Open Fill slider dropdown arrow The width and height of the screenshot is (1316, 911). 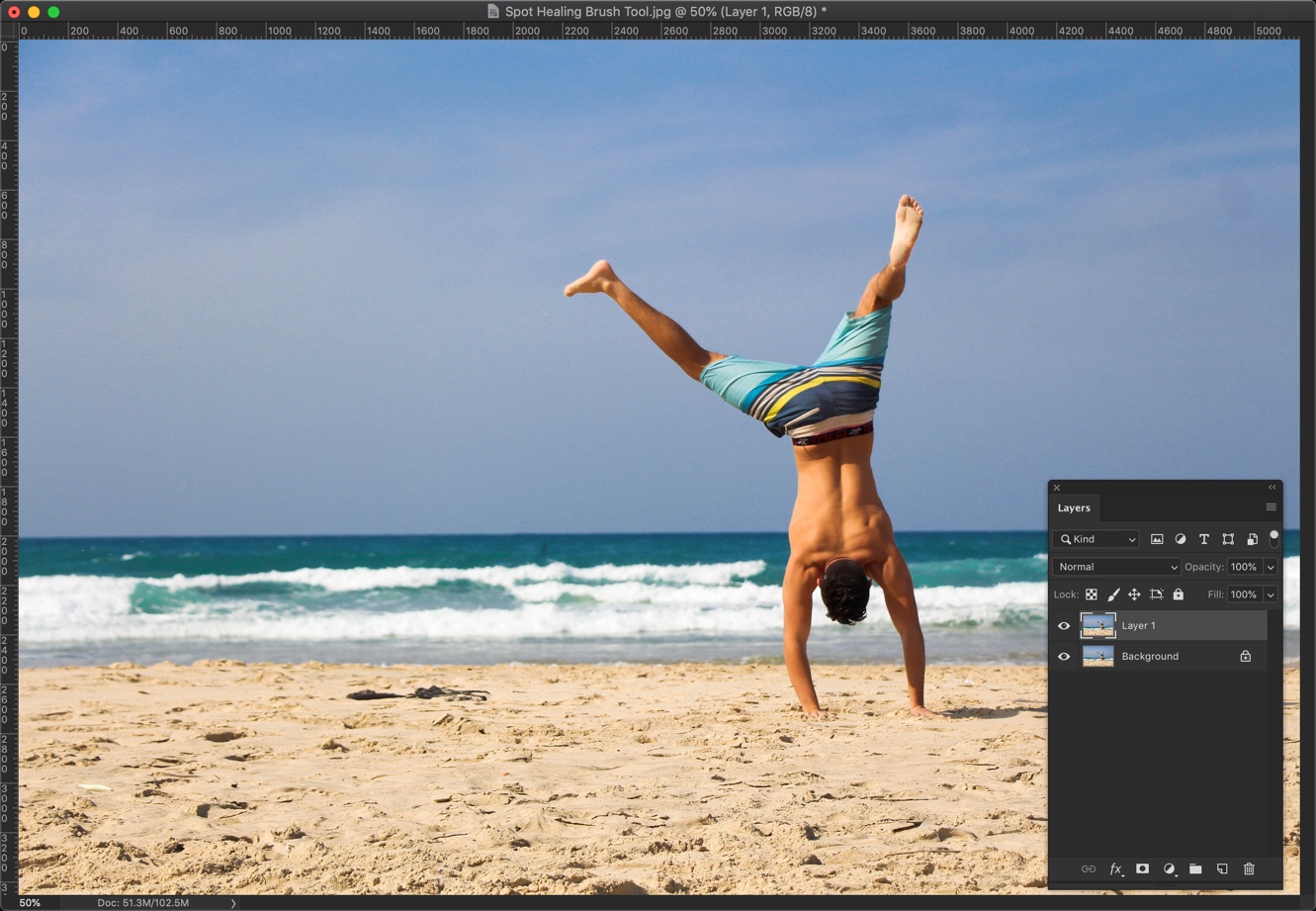(x=1271, y=594)
